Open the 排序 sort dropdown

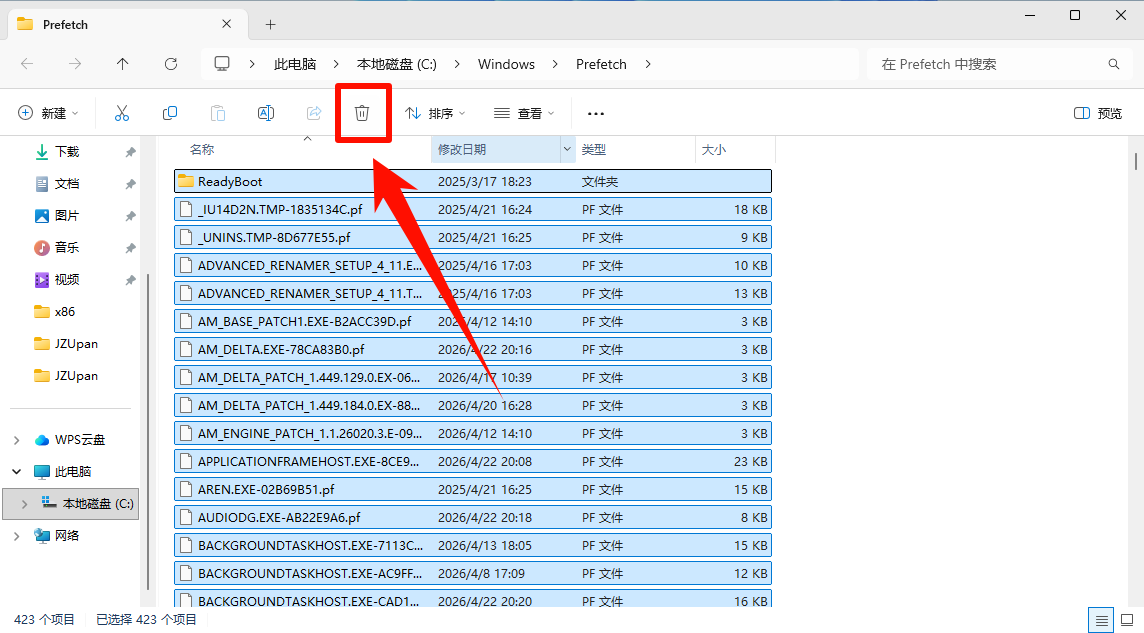point(436,113)
